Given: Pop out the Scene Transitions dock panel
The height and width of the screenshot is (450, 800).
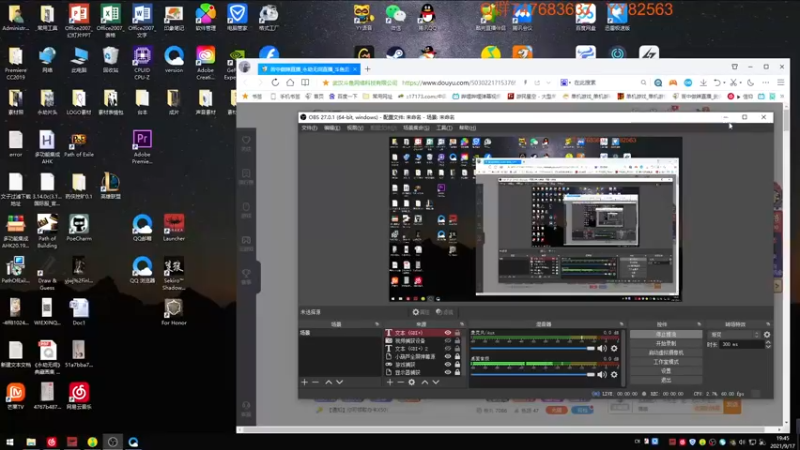Looking at the screenshot, I should 768,324.
